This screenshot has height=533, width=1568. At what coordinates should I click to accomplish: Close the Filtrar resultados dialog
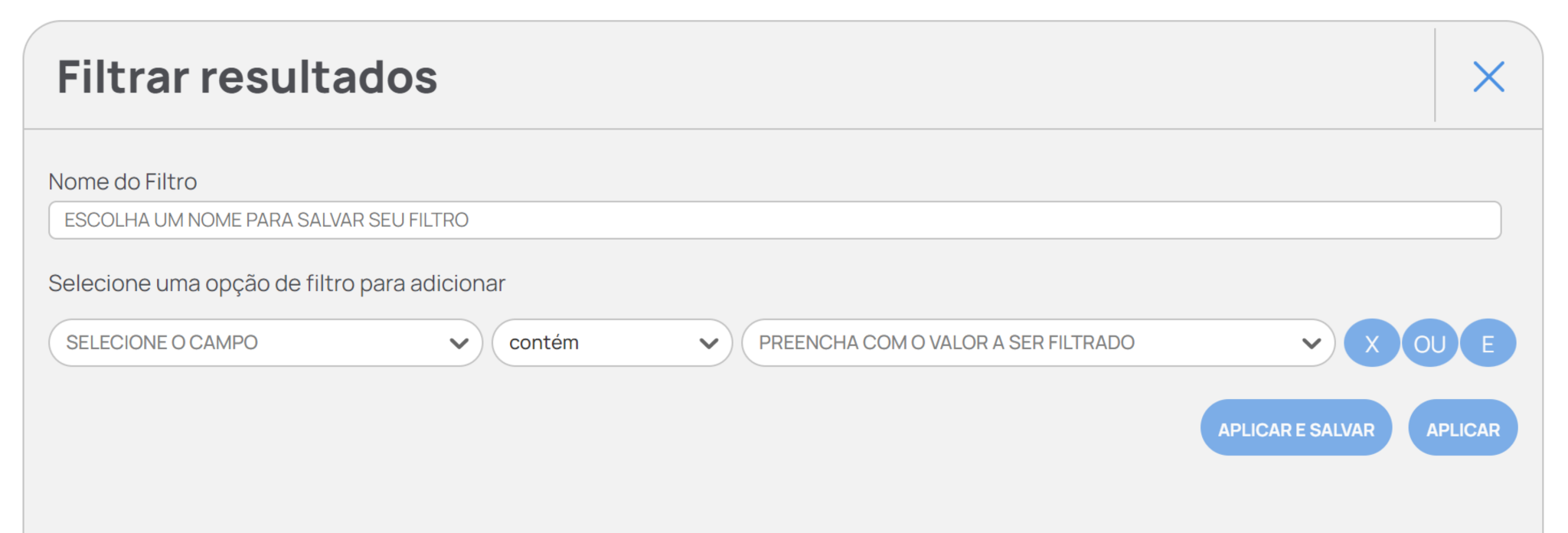(1488, 77)
